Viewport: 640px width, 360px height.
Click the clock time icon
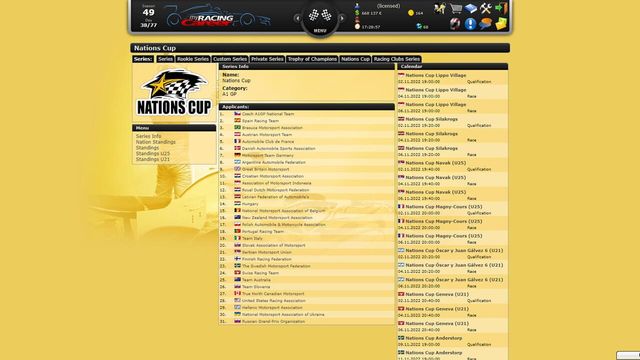point(358,27)
